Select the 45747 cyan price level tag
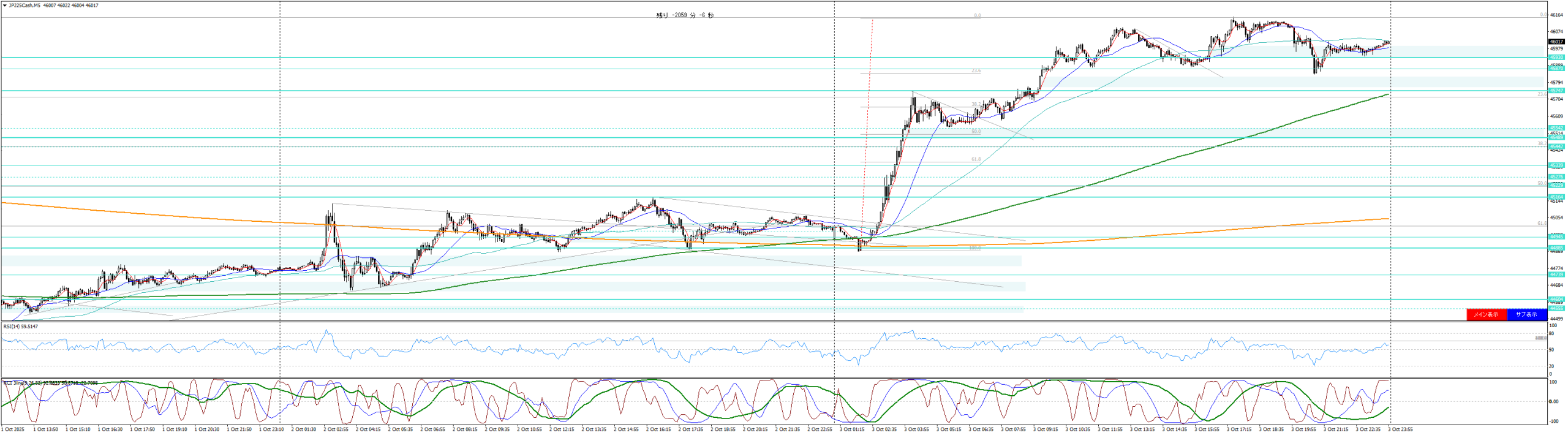Viewport: 1568px width, 435px height. coord(1556,91)
